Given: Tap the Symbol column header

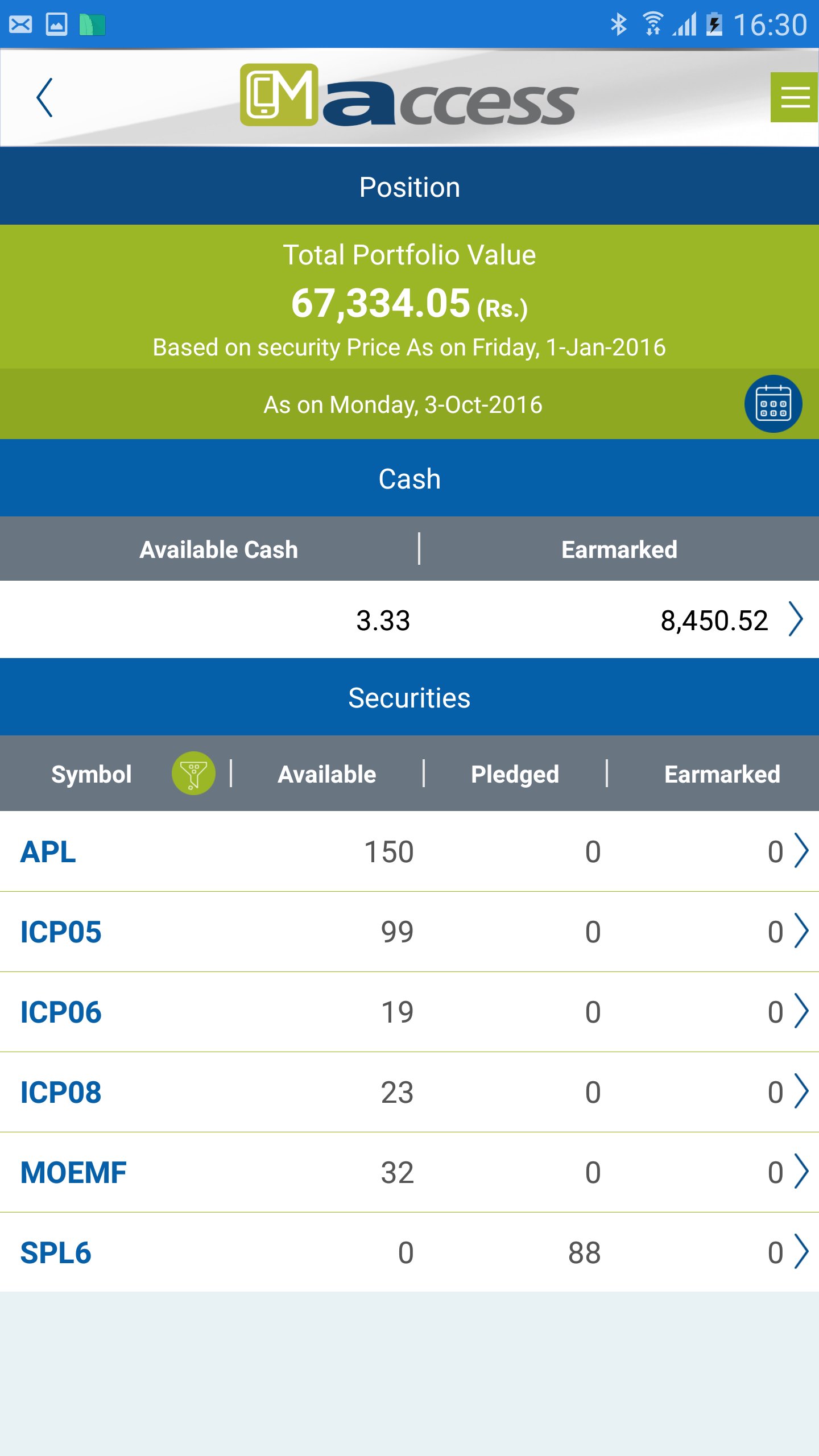Looking at the screenshot, I should click(92, 774).
